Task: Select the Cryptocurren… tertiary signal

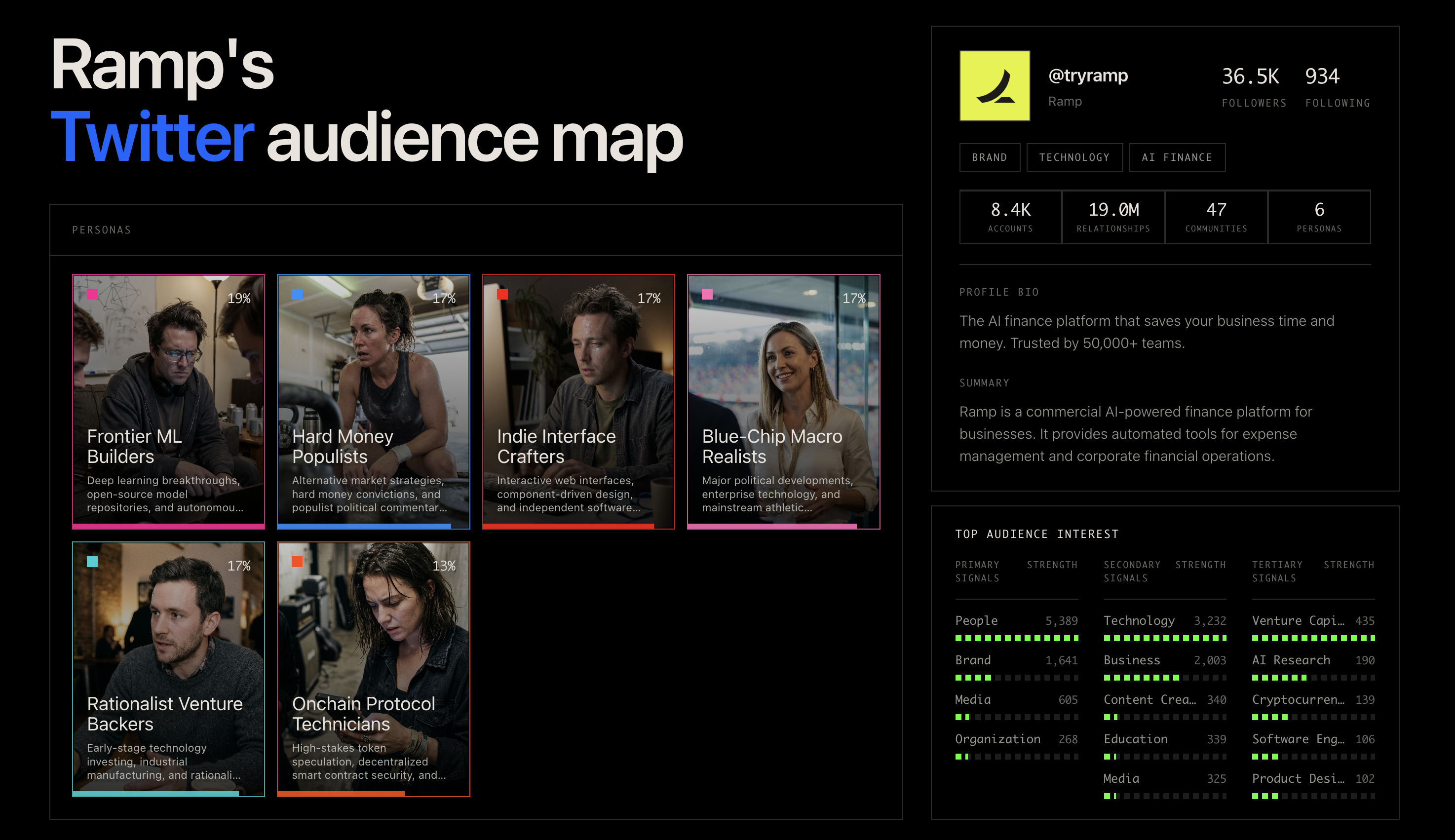Action: pyautogui.click(x=1313, y=707)
